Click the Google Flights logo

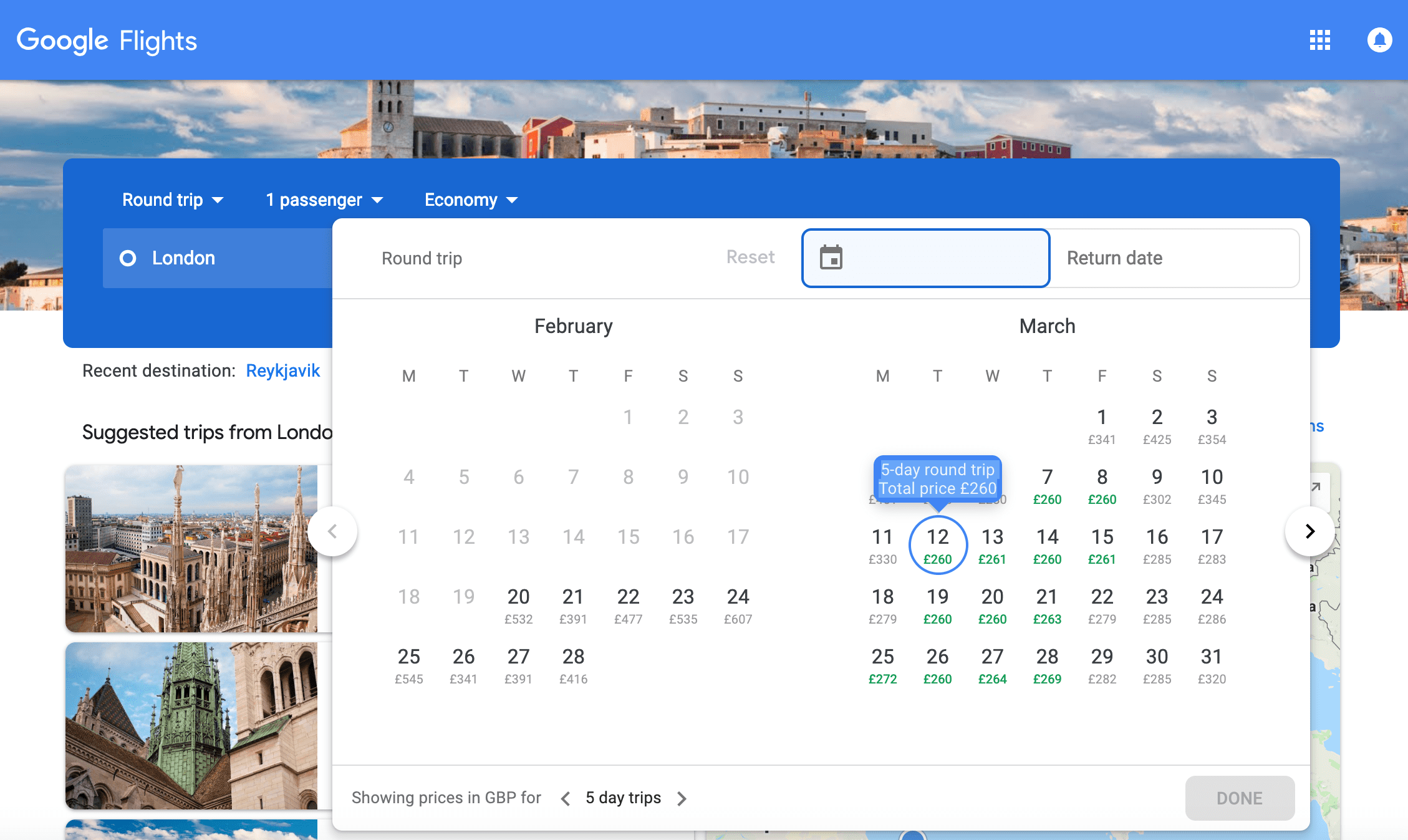(107, 41)
